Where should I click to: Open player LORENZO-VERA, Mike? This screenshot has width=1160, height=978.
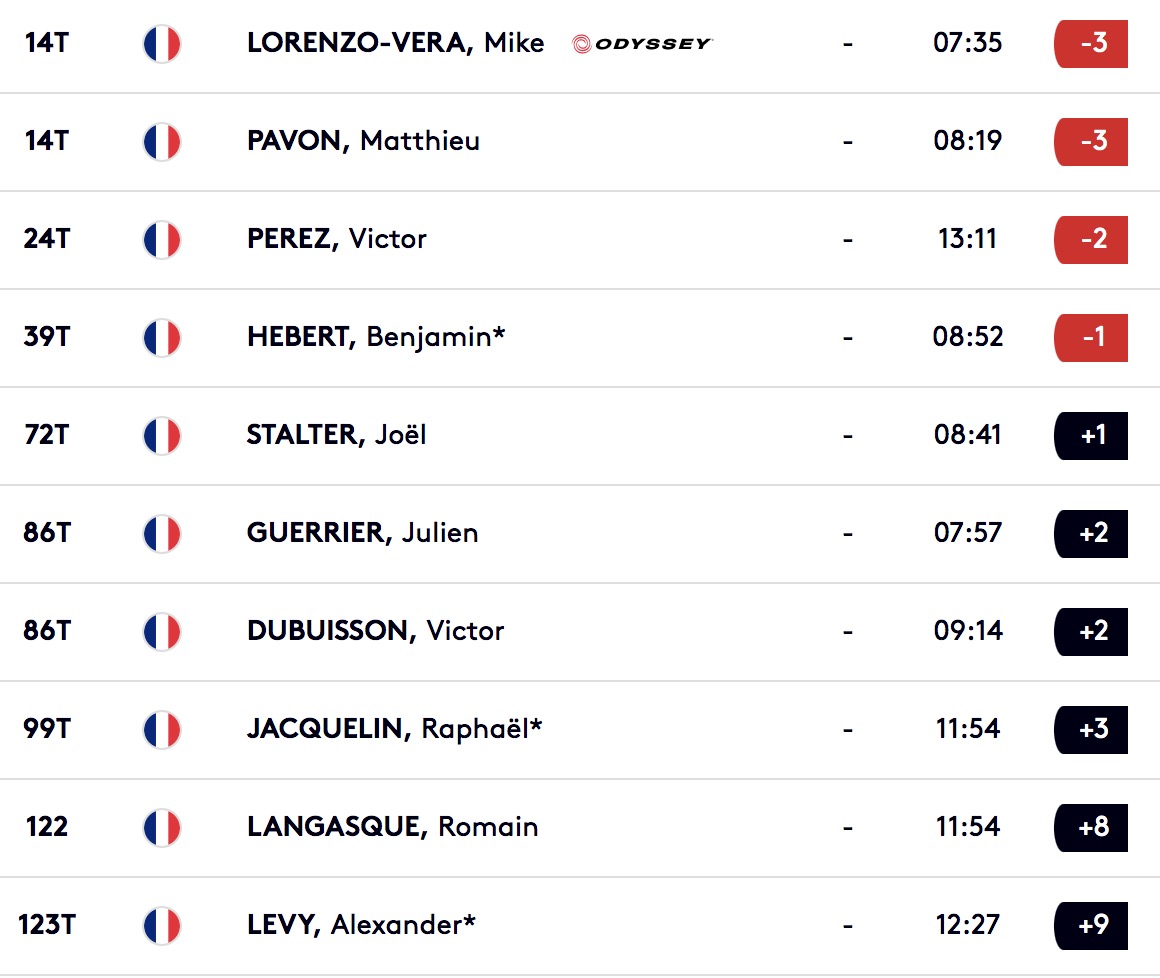point(395,43)
